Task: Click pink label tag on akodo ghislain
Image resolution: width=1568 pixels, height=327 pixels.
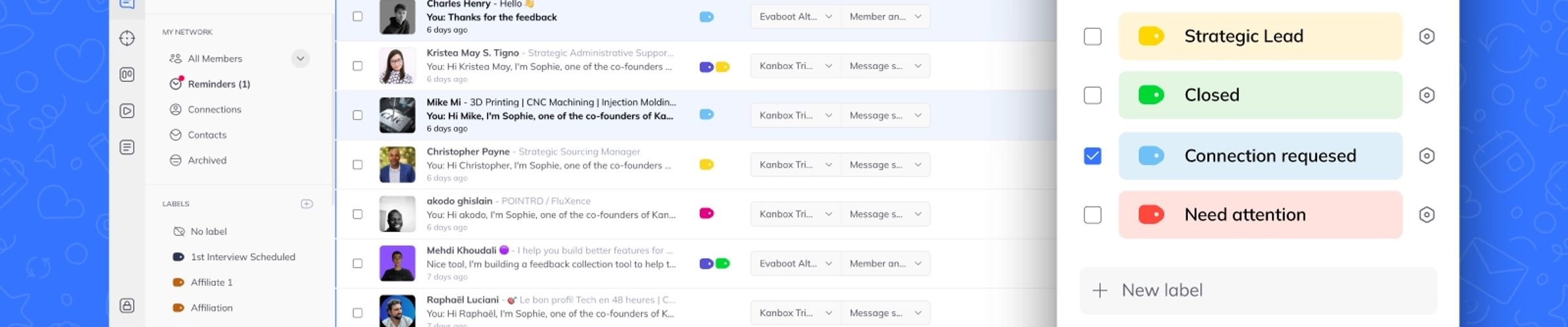Action: 706,214
